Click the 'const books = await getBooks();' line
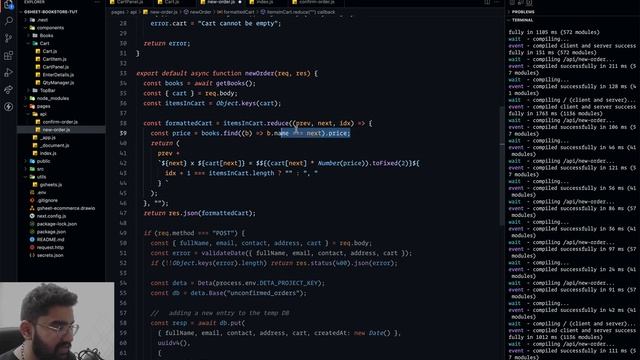The height and width of the screenshot is (360, 640). pos(200,83)
